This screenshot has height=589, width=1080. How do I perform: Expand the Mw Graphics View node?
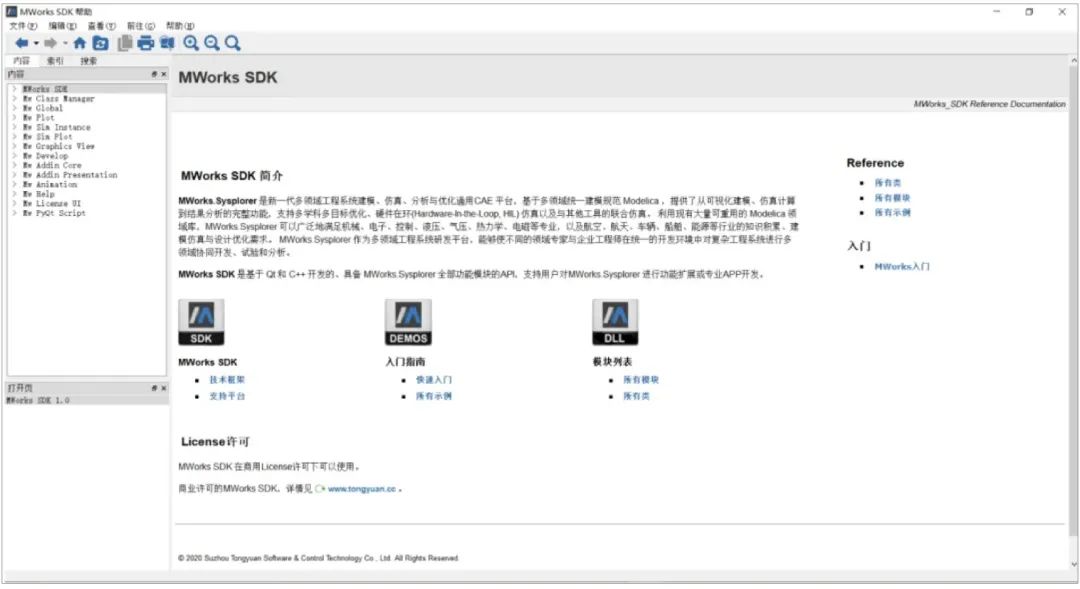coord(14,147)
